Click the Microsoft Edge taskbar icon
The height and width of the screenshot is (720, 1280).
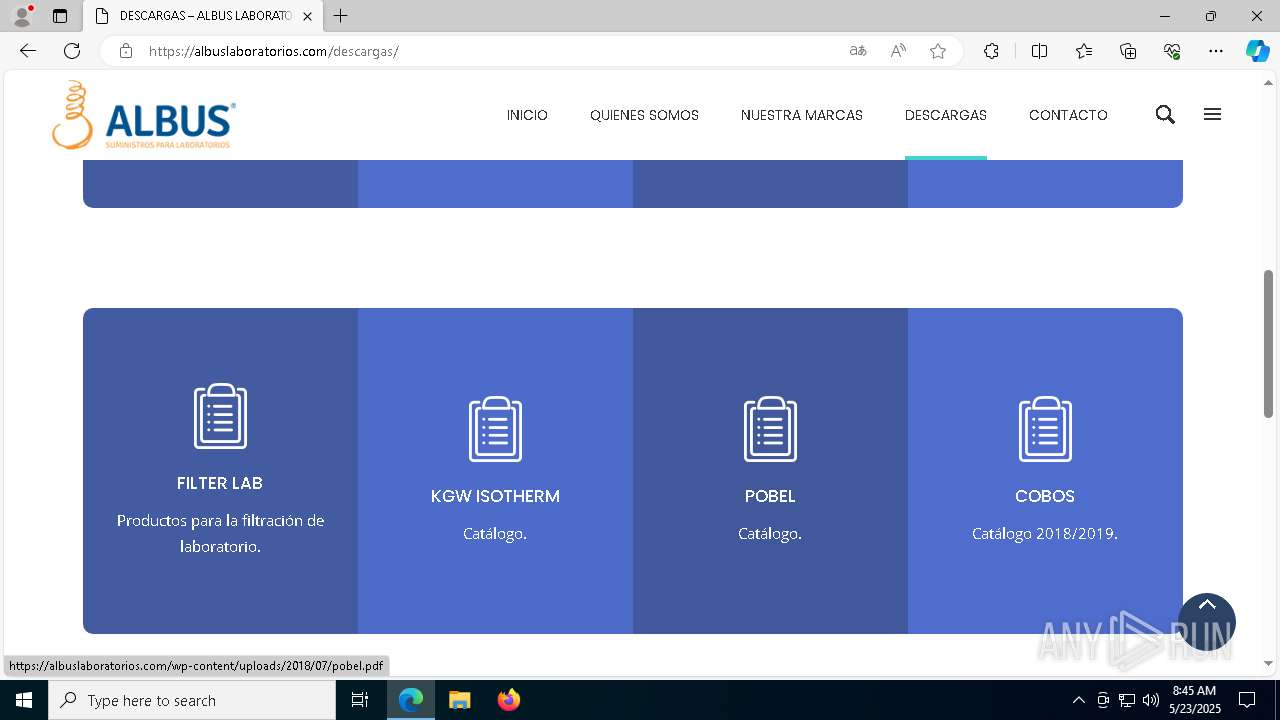tap(411, 700)
